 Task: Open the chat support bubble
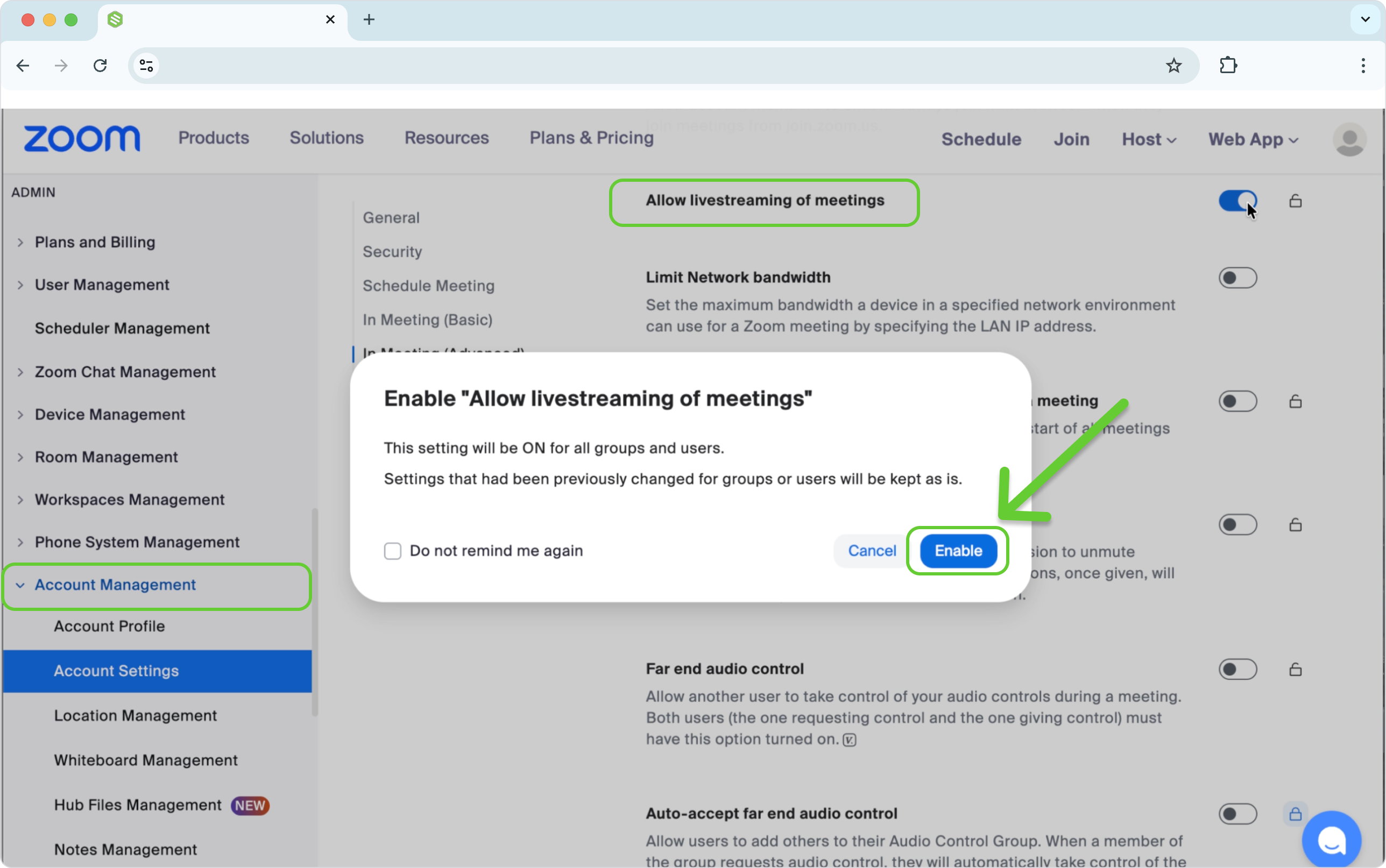(1332, 839)
